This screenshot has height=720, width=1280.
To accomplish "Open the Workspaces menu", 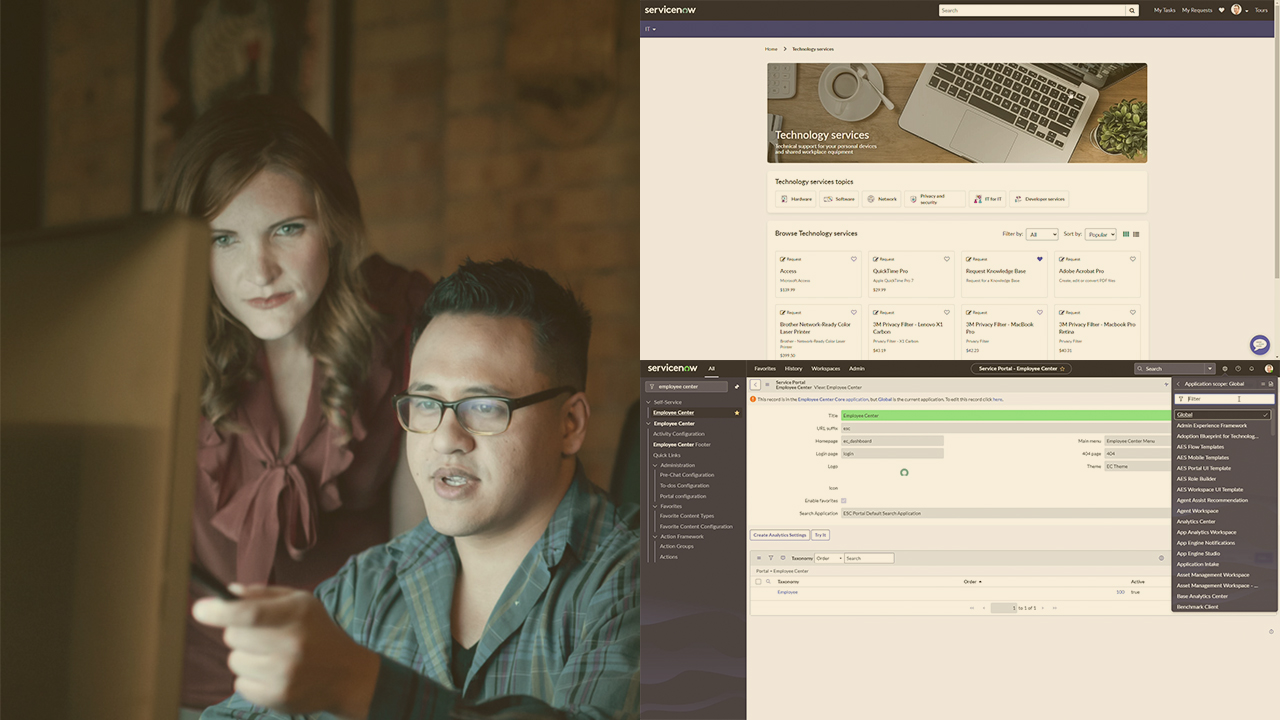I will [x=825, y=368].
